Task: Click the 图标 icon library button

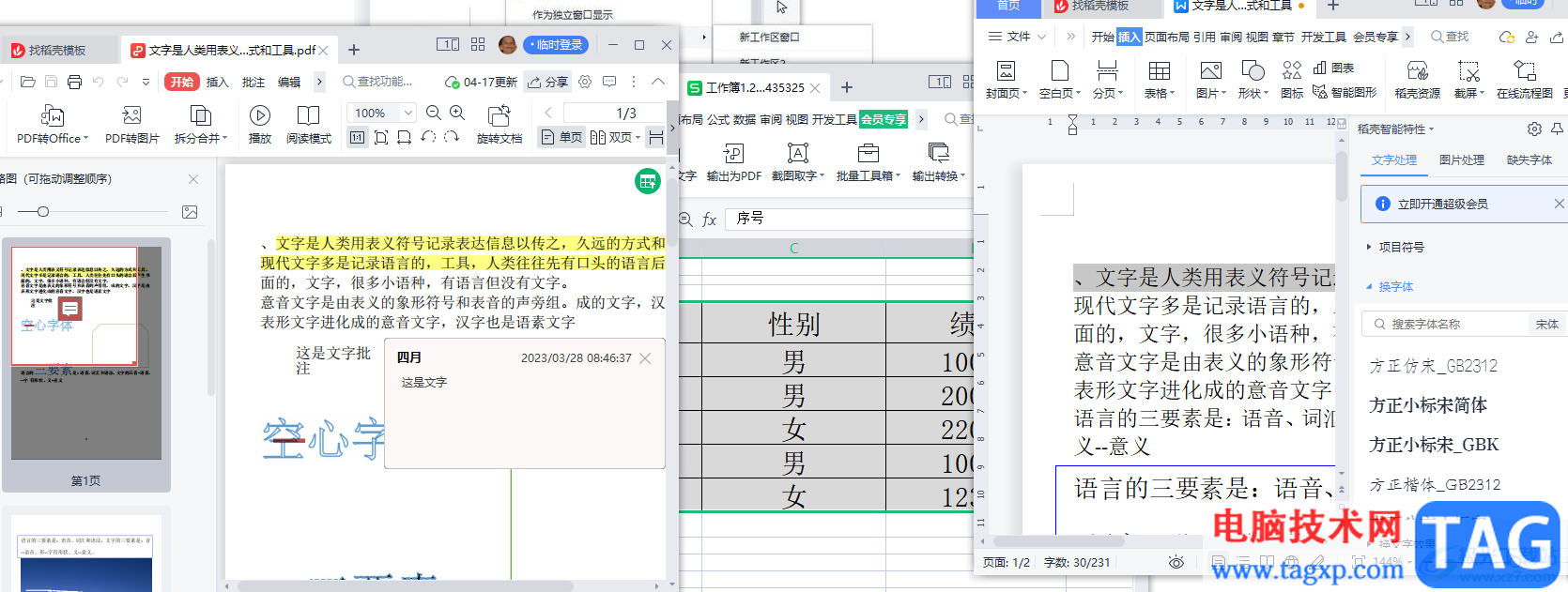Action: pyautogui.click(x=1293, y=79)
